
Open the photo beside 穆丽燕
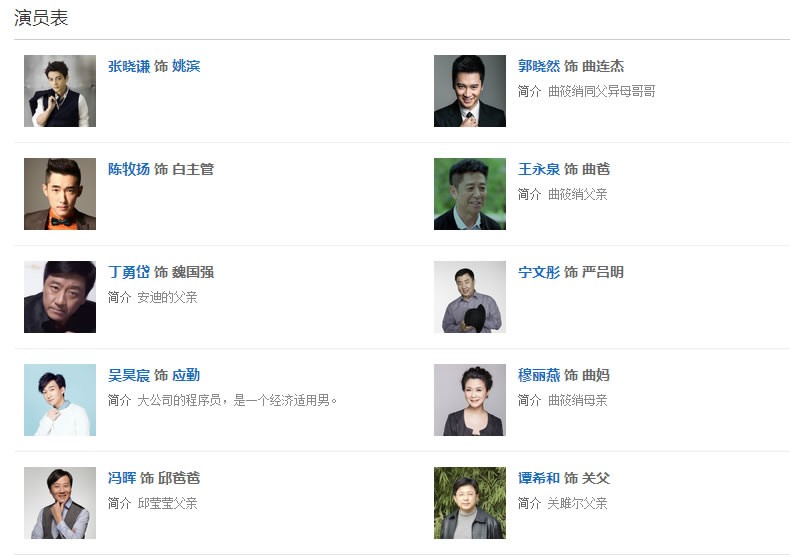point(470,400)
